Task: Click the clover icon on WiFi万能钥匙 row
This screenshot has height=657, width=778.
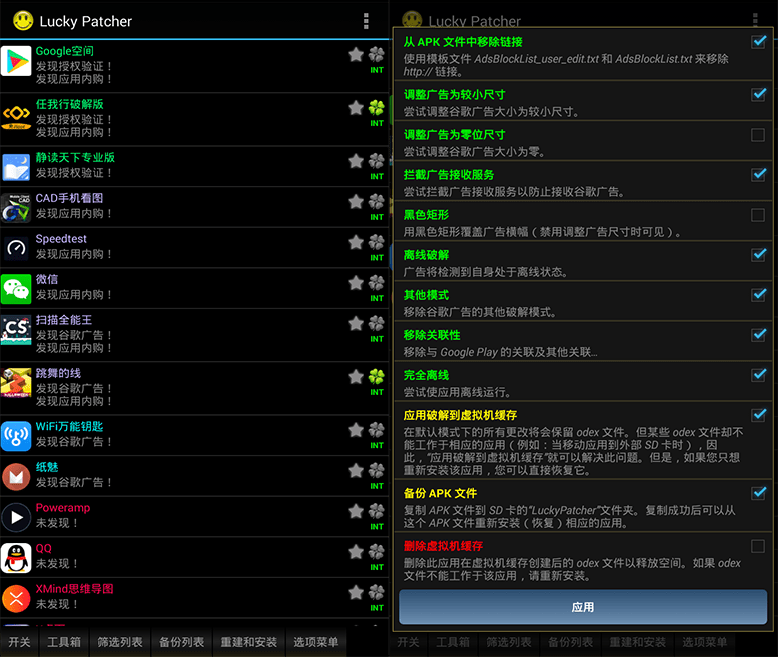Action: point(377,430)
